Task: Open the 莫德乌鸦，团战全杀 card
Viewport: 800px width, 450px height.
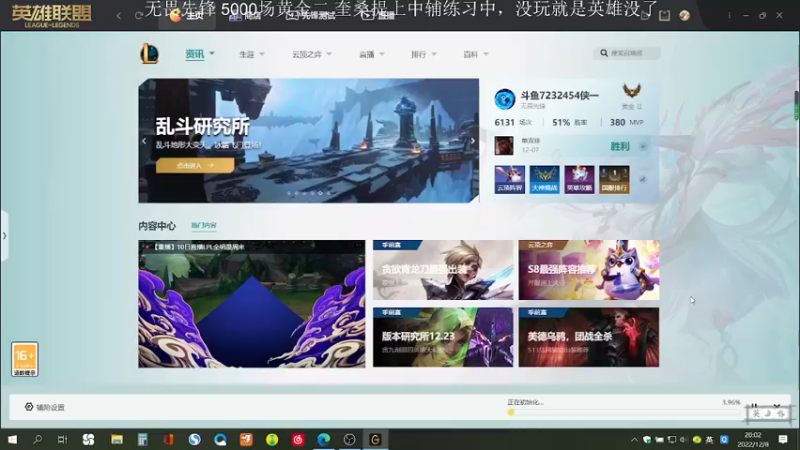Action: (x=589, y=337)
